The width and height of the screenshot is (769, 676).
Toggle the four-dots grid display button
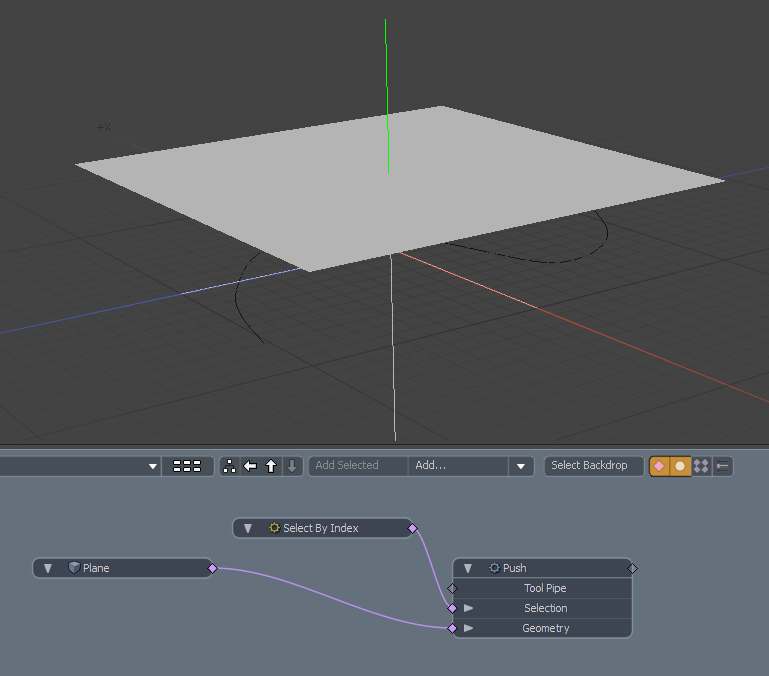pyautogui.click(x=701, y=466)
